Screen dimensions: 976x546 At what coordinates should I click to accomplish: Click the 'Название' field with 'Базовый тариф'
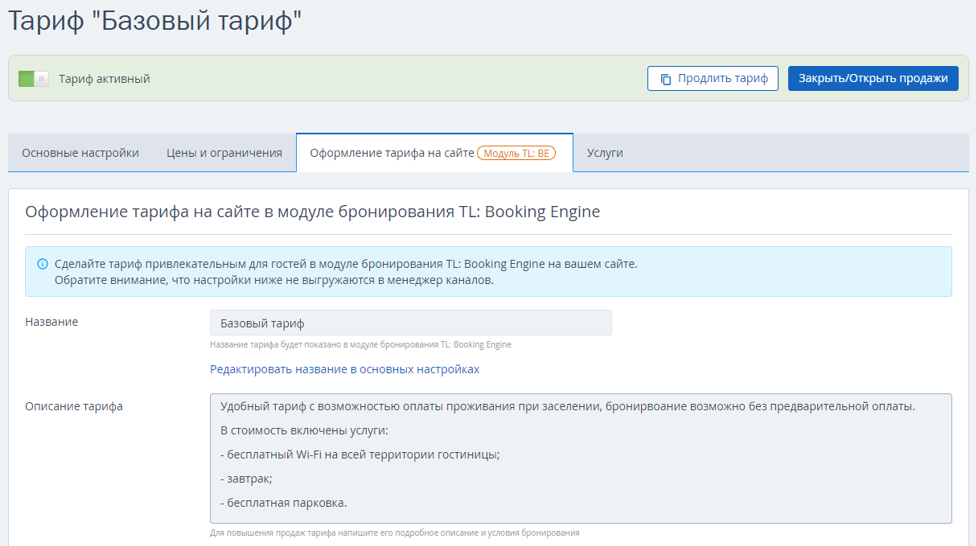tap(411, 323)
